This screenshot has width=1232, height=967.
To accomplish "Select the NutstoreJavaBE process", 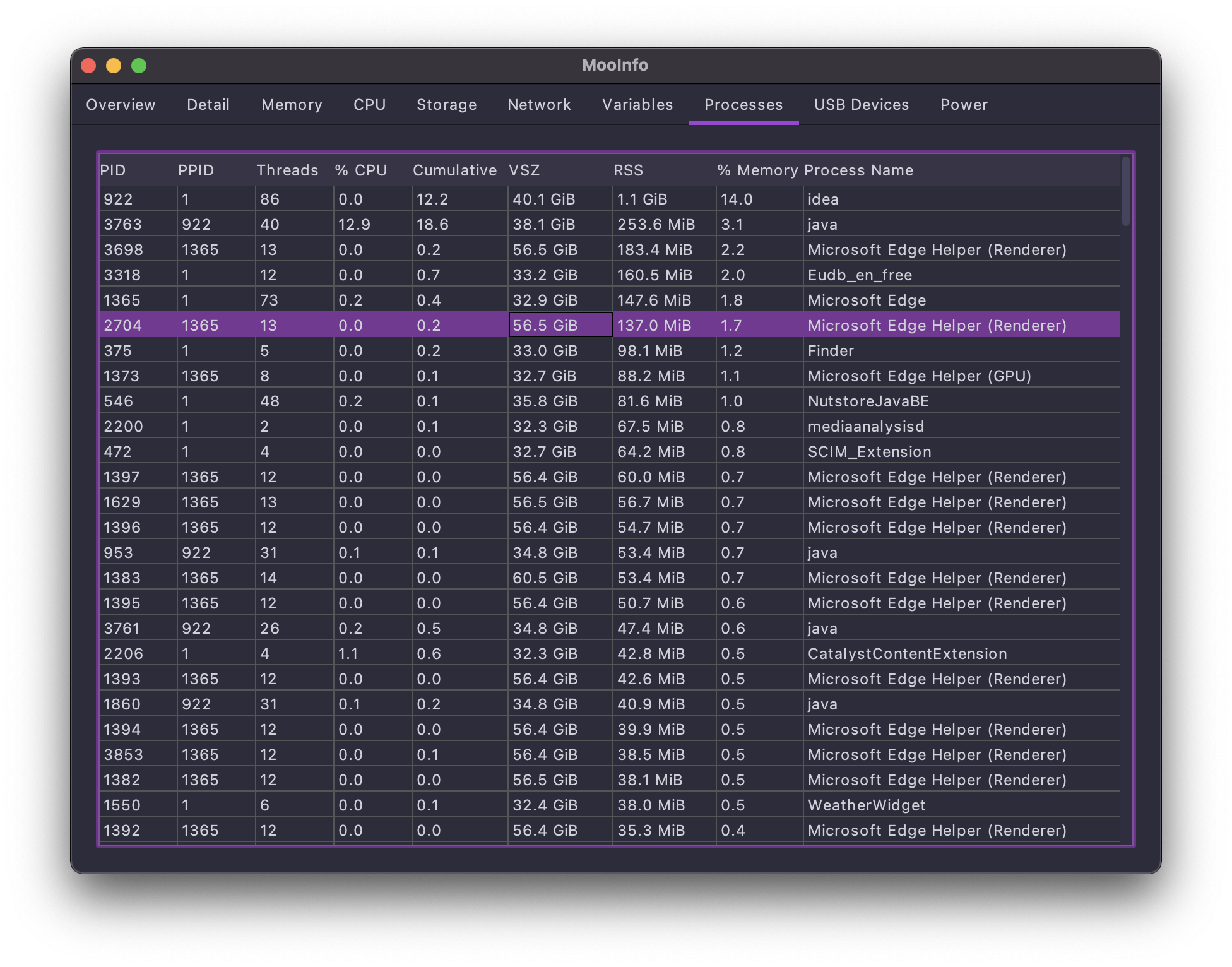I will coord(610,401).
